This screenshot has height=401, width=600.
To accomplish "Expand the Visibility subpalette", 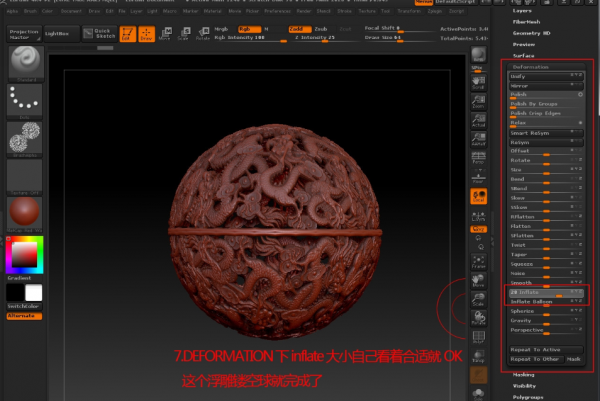I will pos(524,386).
